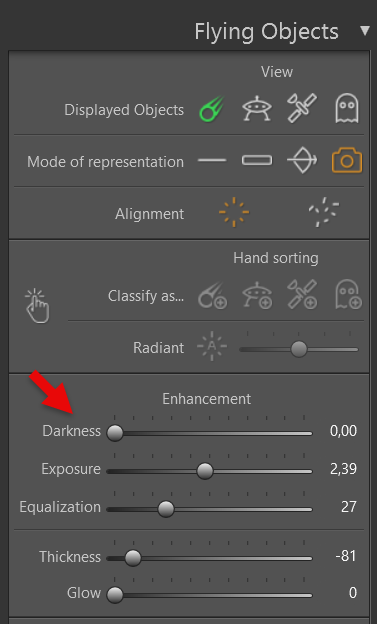Classify selection as ghost
The width and height of the screenshot is (377, 624).
(x=348, y=295)
